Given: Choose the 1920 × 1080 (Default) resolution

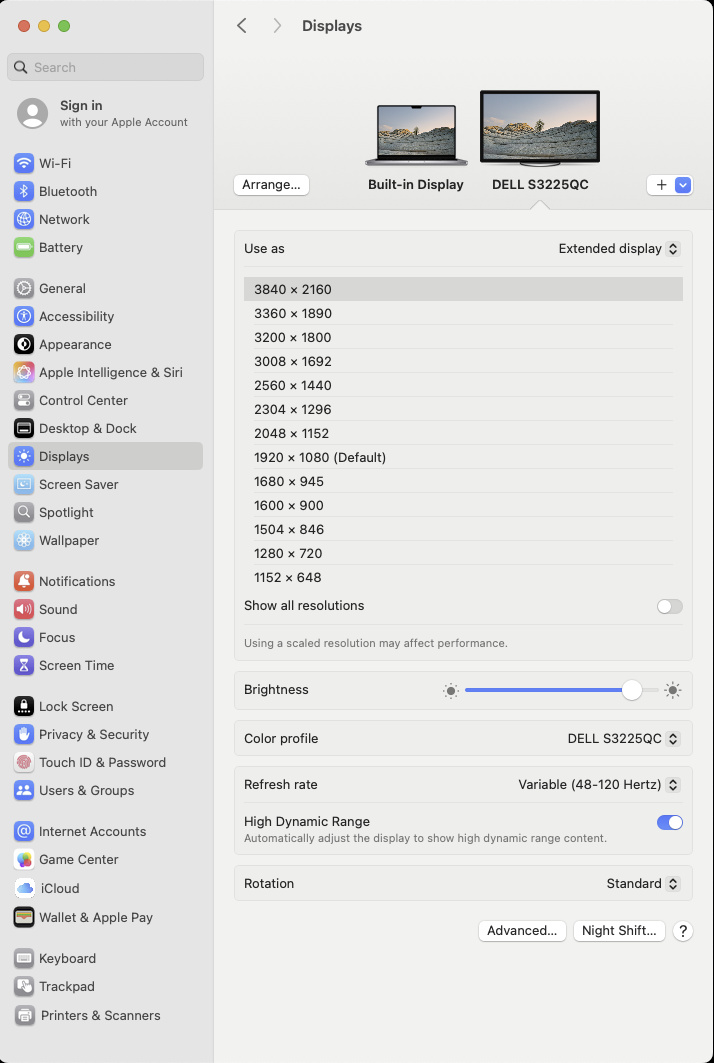Looking at the screenshot, I should coord(320,457).
